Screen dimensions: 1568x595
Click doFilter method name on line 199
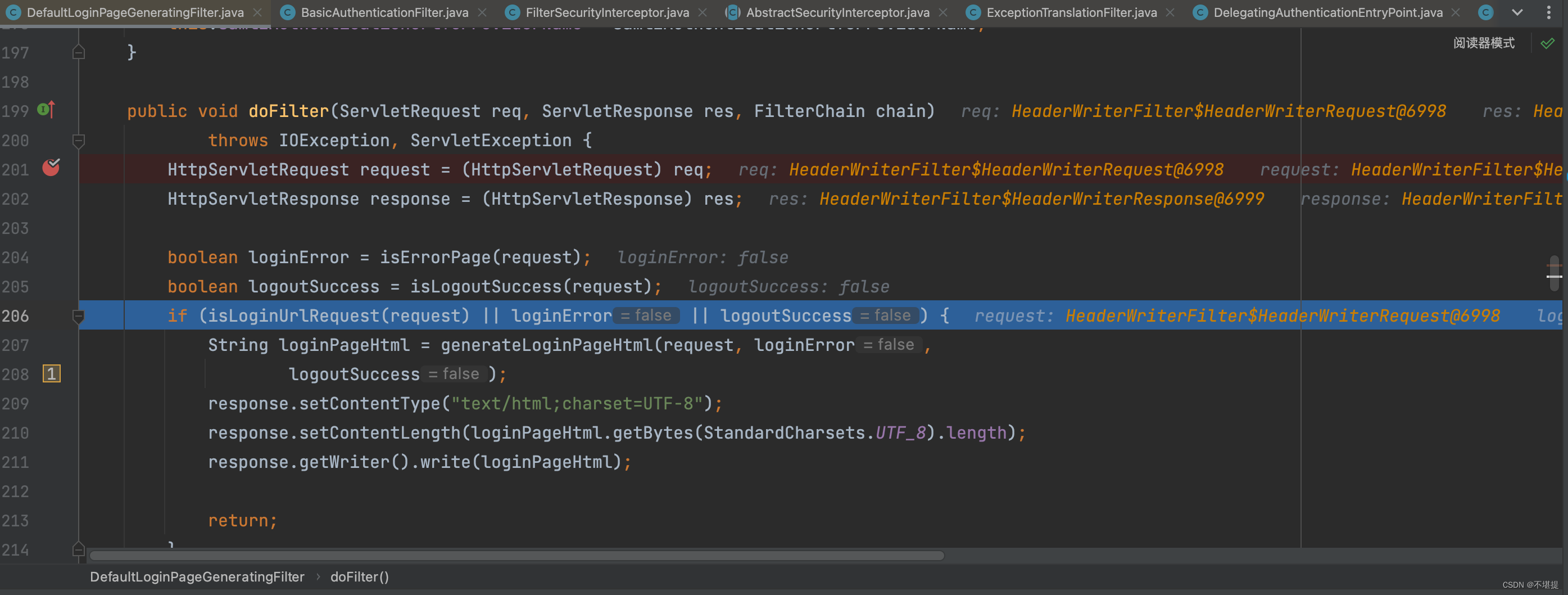tap(288, 111)
